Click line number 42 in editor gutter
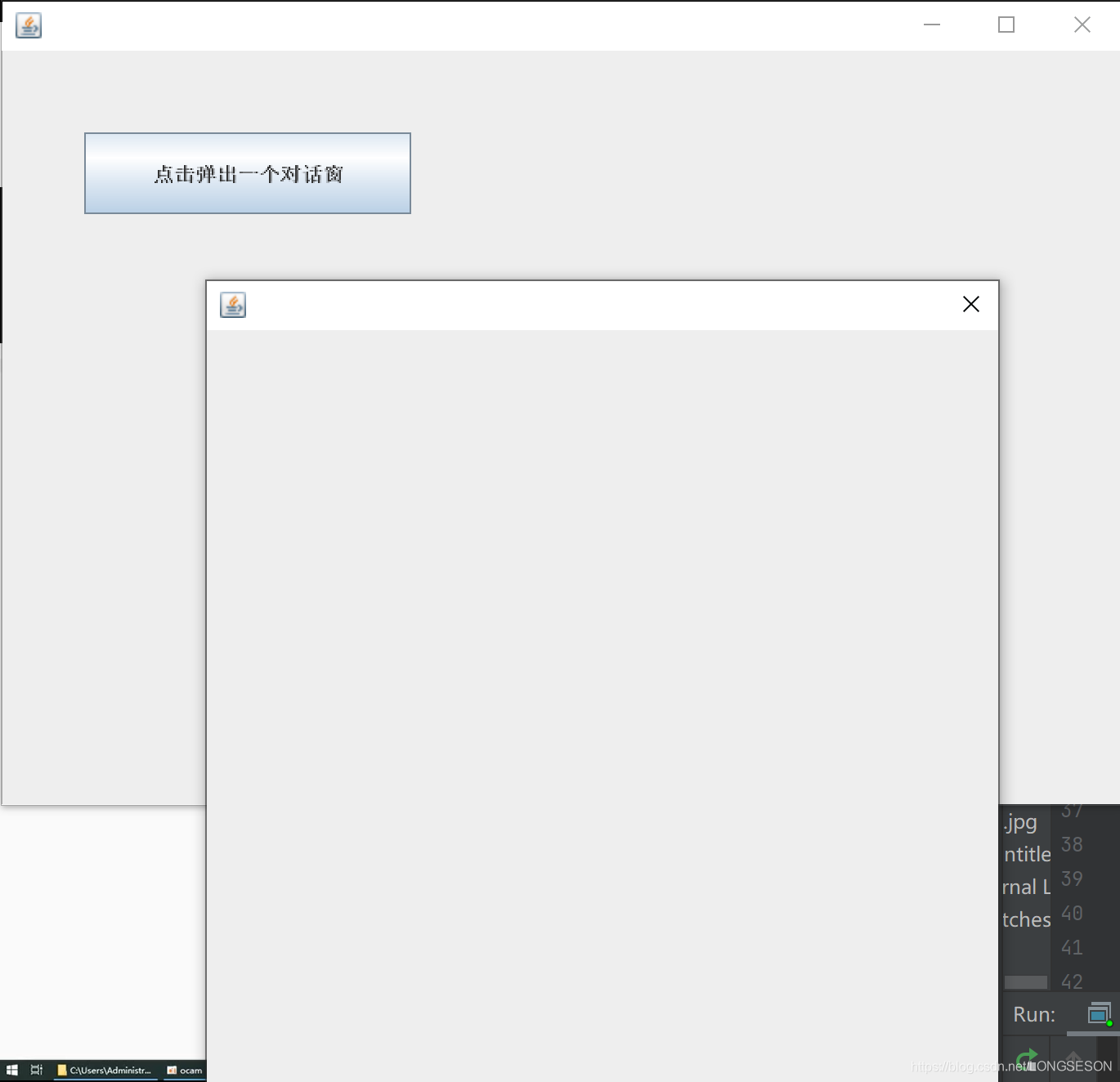 [1072, 981]
